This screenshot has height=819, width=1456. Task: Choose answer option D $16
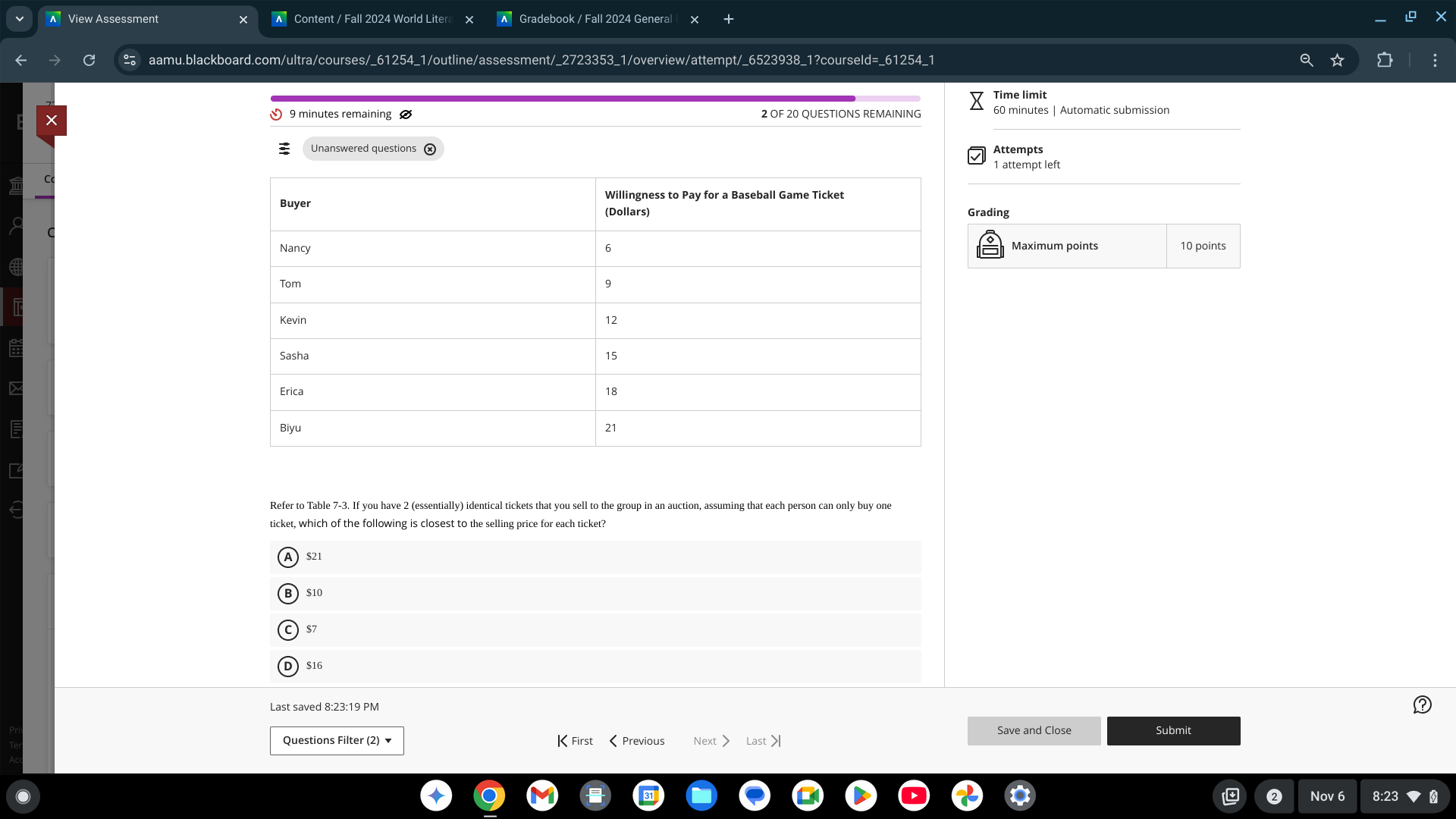coord(288,666)
